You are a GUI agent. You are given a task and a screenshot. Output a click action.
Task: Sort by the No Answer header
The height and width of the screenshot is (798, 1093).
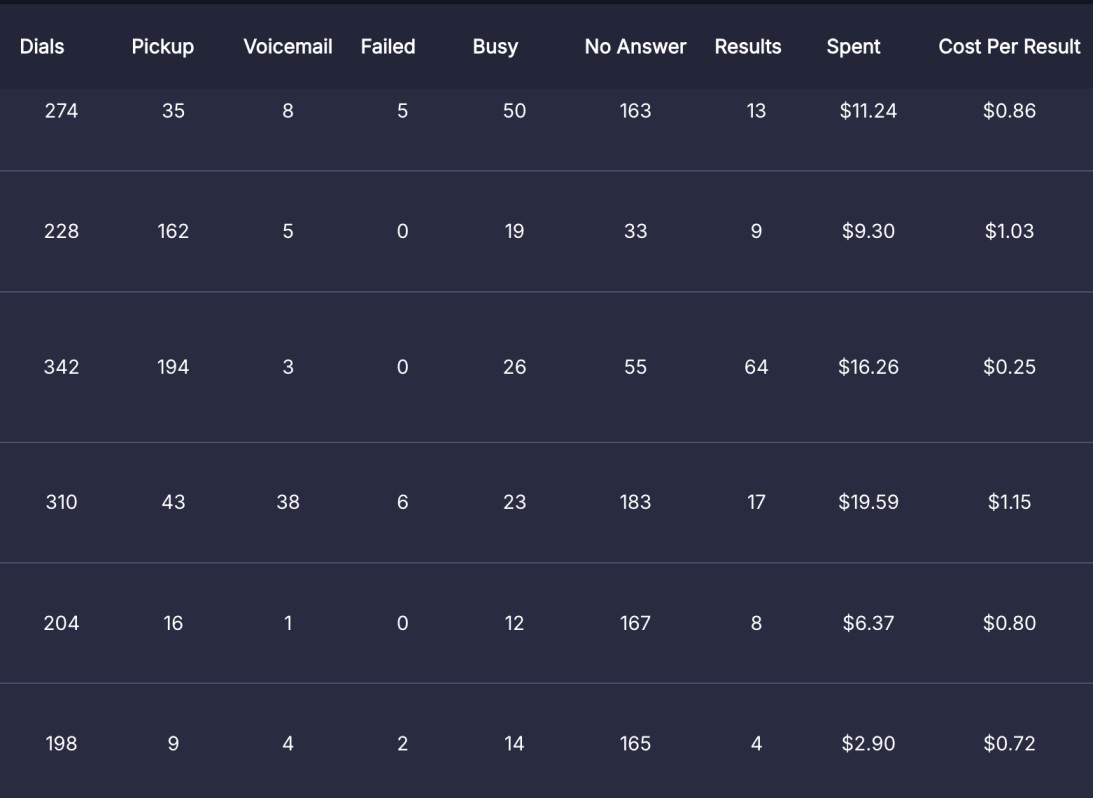635,47
